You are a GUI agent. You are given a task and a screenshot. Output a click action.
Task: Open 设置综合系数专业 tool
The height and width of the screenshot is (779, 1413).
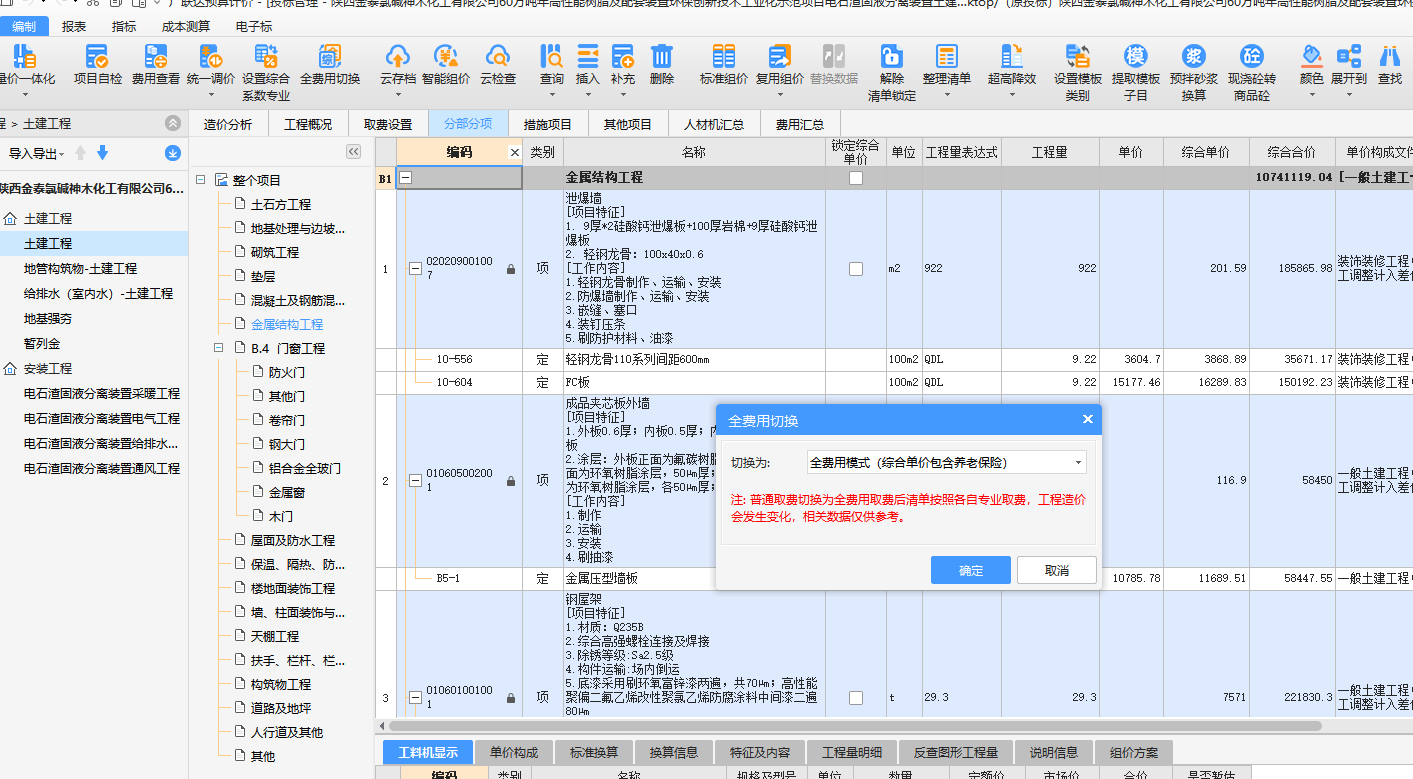pos(266,72)
